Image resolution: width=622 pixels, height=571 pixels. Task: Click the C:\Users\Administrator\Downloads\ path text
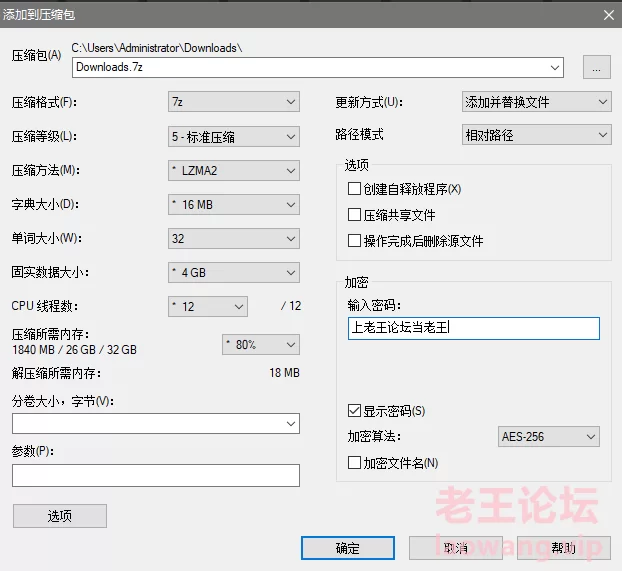click(157, 48)
